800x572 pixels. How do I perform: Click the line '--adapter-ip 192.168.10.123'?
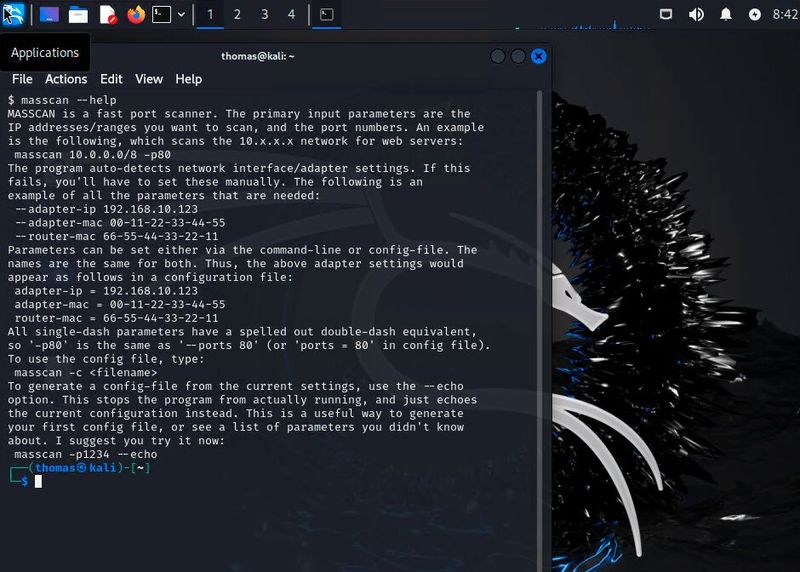106,209
